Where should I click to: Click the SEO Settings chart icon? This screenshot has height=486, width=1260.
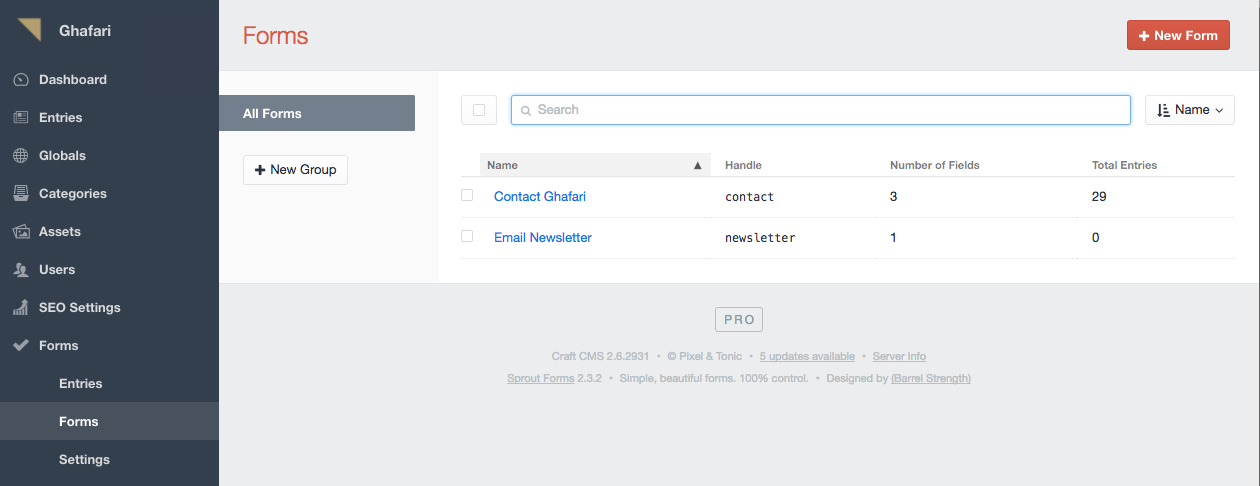(21, 308)
